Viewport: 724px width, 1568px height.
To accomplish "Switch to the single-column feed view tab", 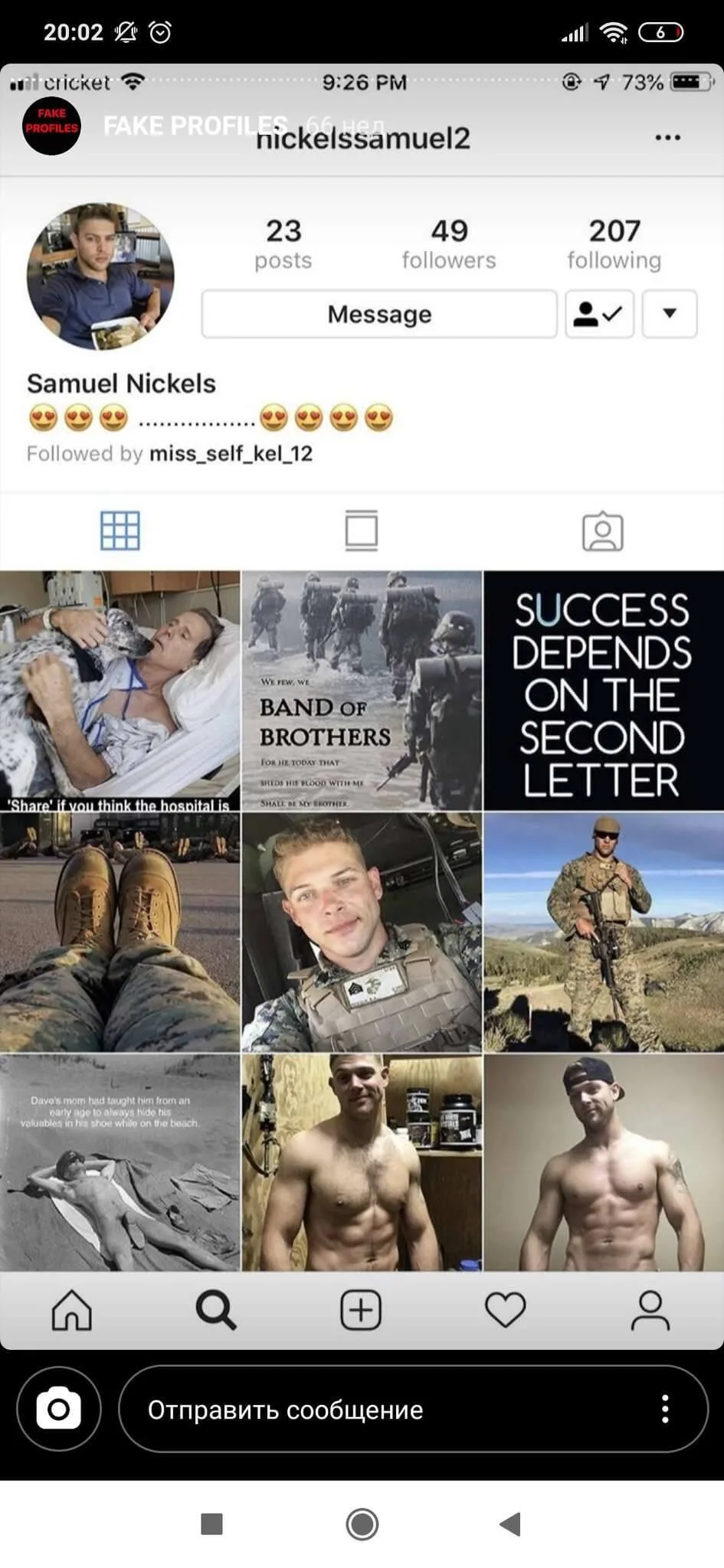I will [x=362, y=531].
